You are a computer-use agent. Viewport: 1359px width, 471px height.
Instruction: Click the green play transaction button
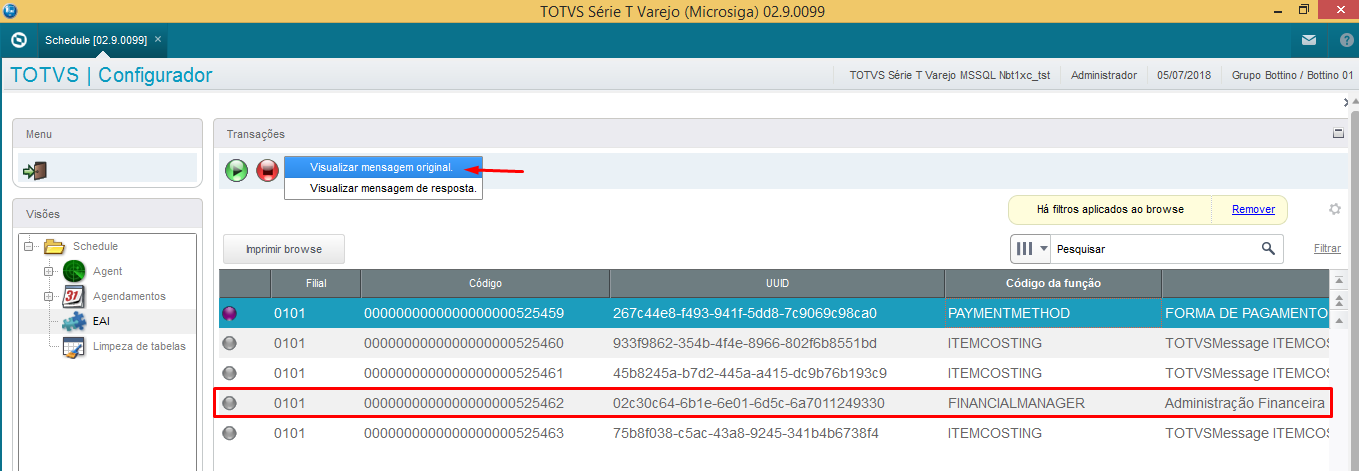[x=236, y=170]
